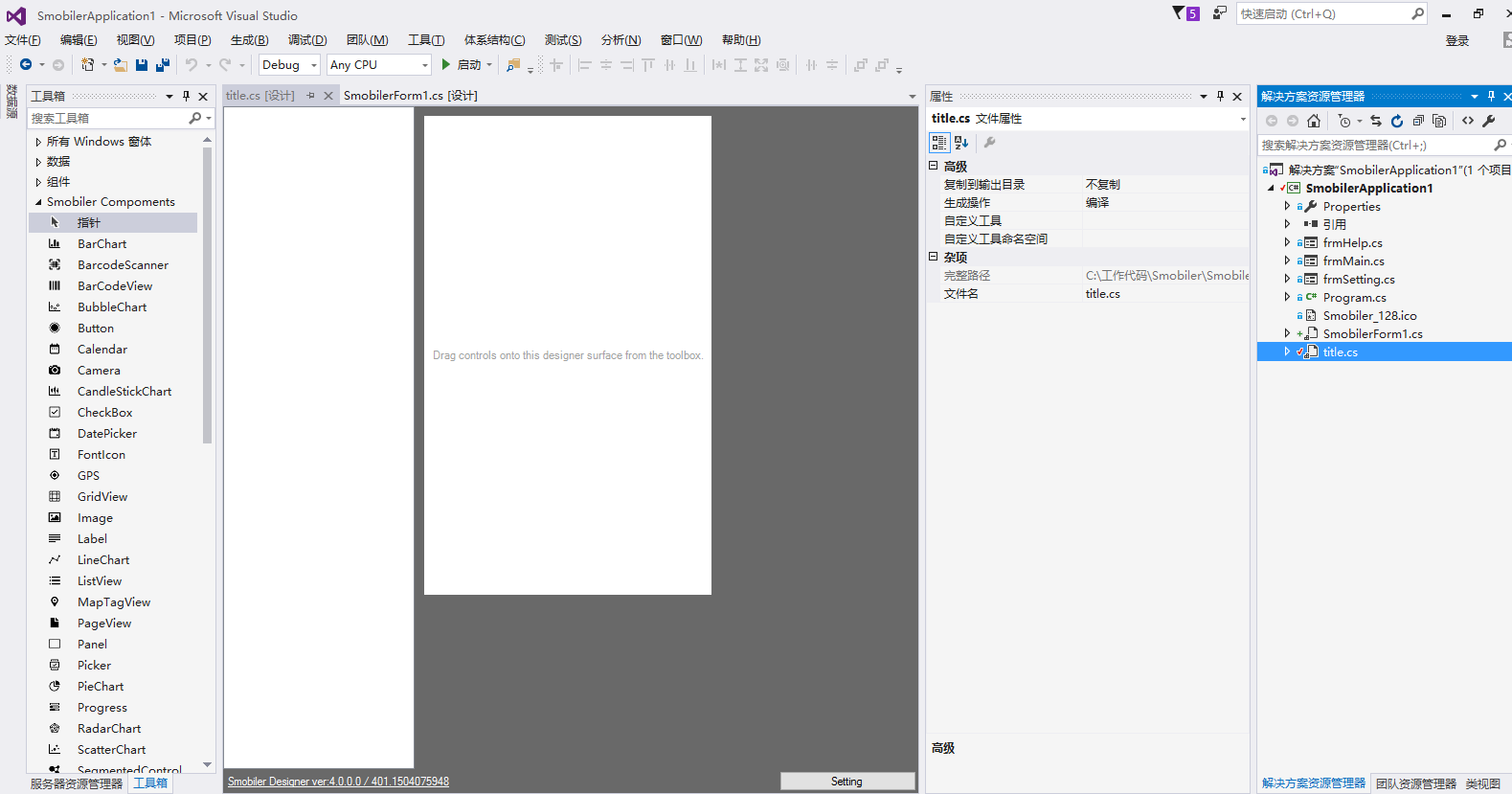This screenshot has height=794, width=1512.
Task: Click the Setting button in designer
Action: 847,782
